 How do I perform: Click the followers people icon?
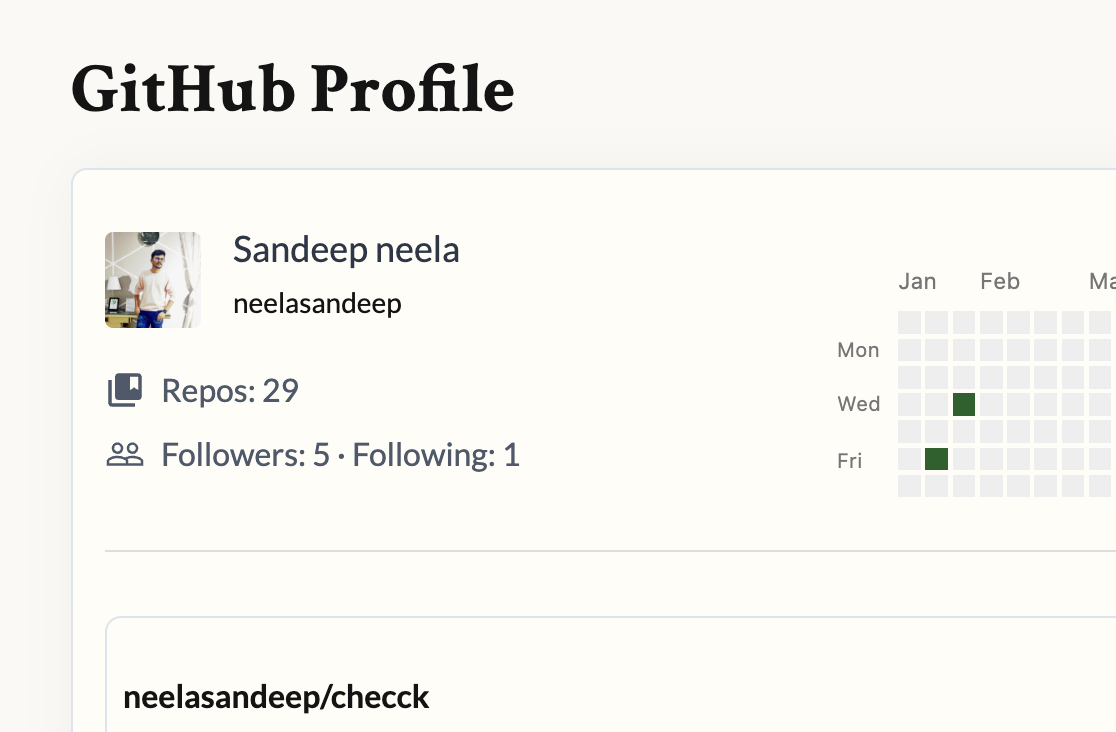[x=125, y=455]
